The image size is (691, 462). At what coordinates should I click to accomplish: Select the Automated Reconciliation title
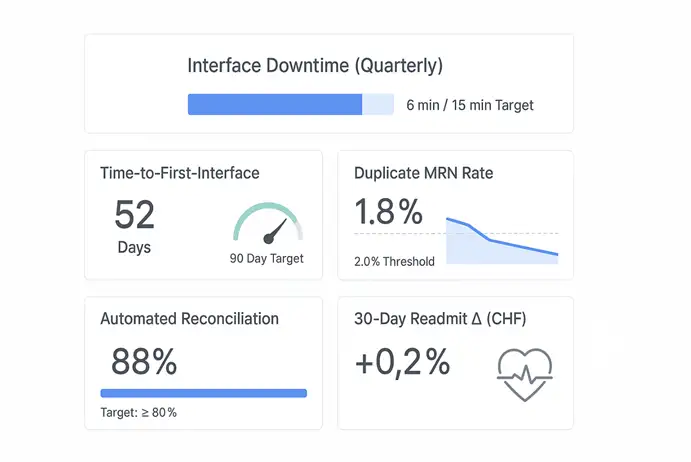189,319
